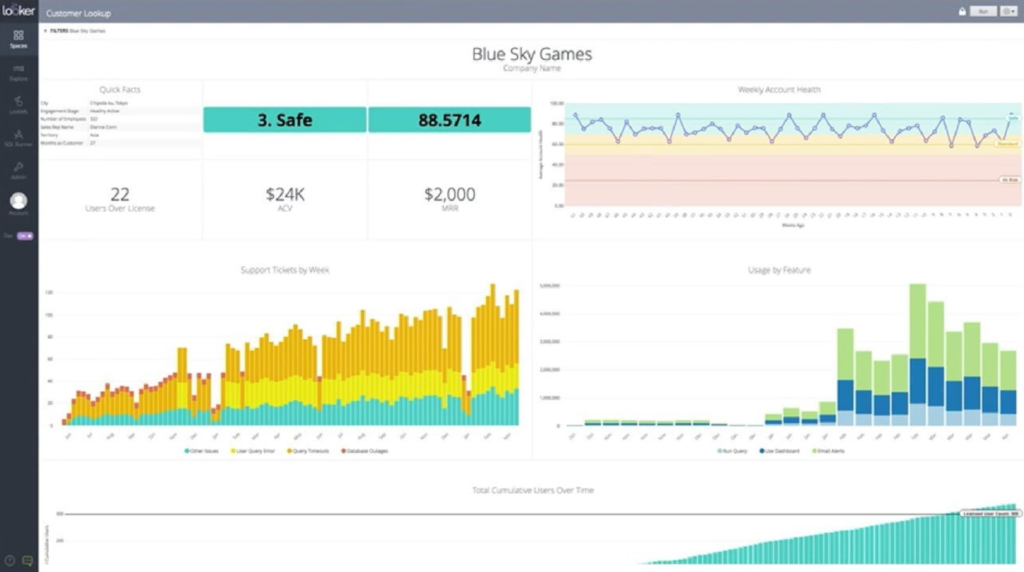Toggle Use Dashboard legend entry
1024x572 pixels.
(x=779, y=451)
